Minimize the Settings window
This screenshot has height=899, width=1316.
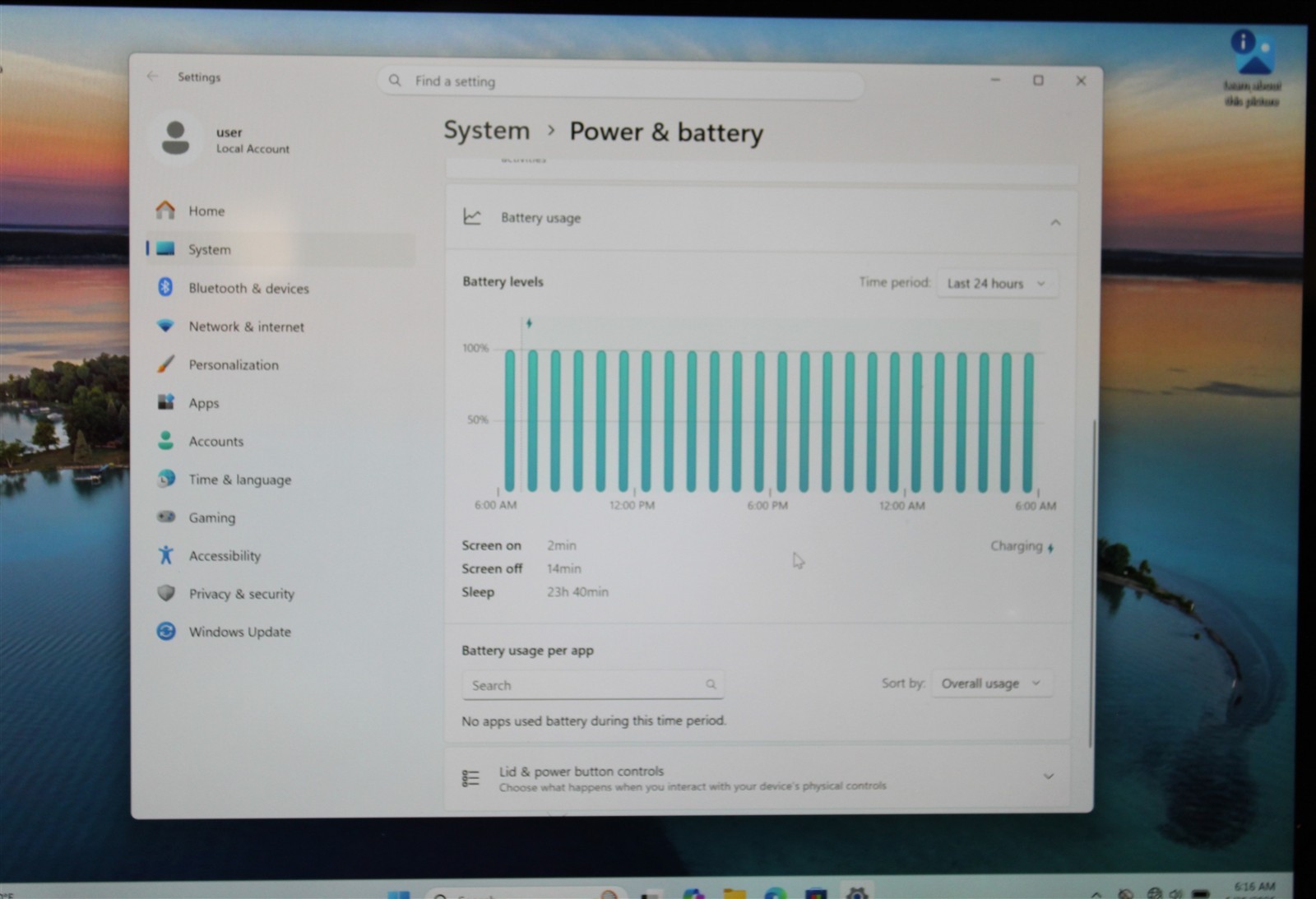995,80
